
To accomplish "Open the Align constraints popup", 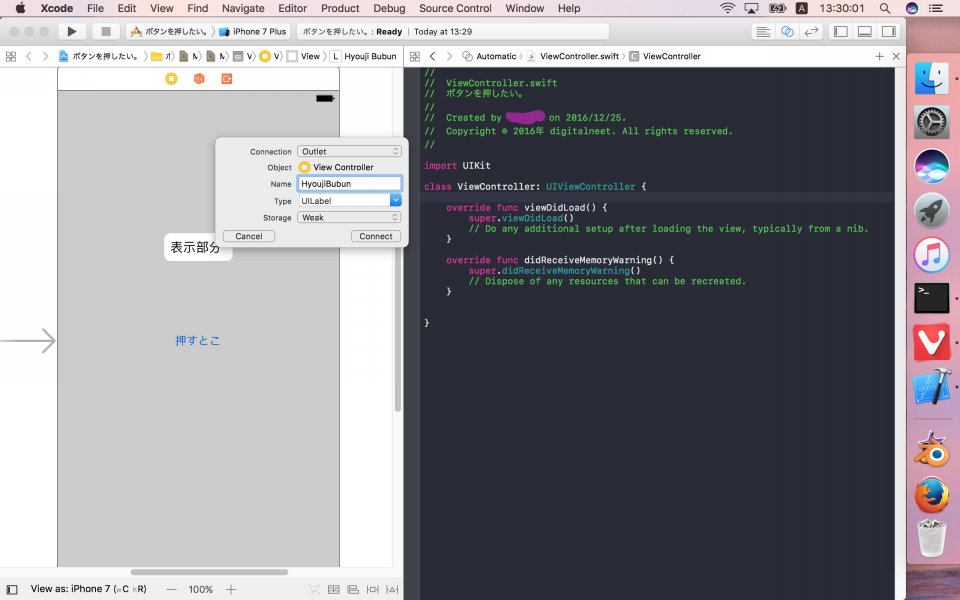I will point(353,590).
